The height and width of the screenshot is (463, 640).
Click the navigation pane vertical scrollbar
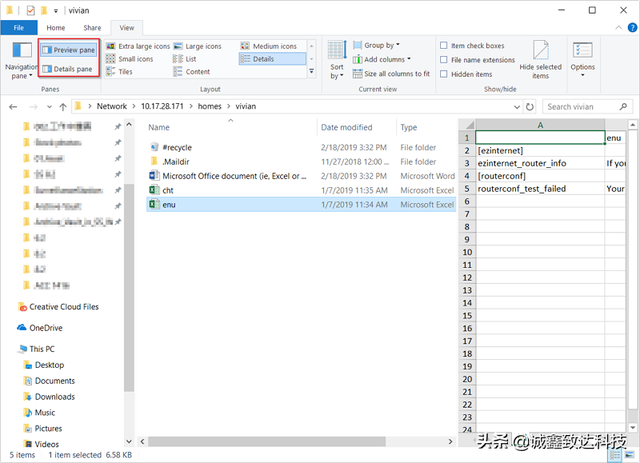[129, 288]
